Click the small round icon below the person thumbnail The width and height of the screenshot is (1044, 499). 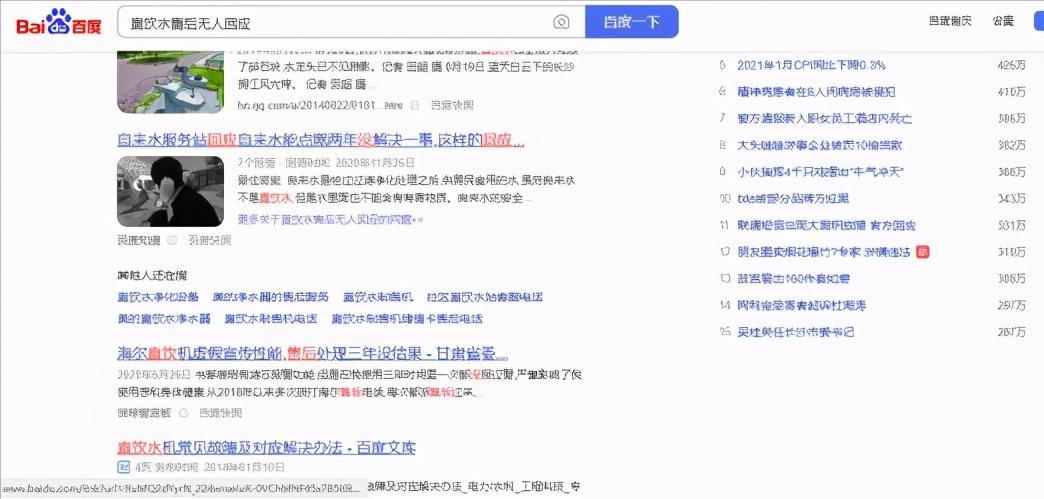coord(172,240)
